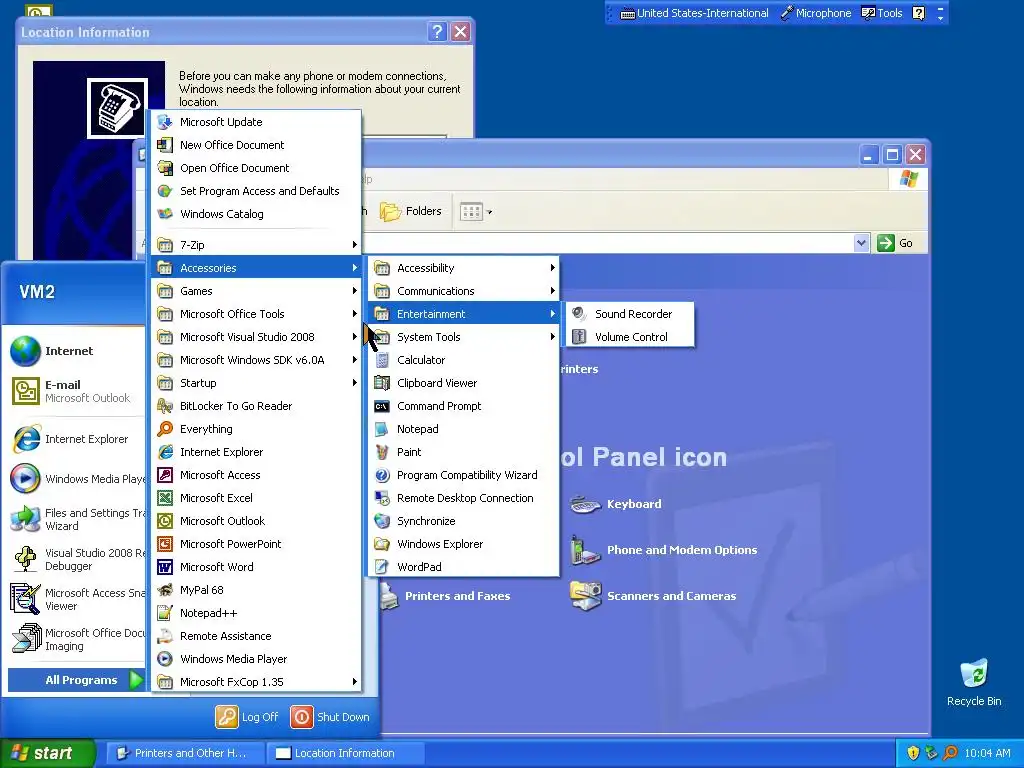Open the address bar dropdown arrow
Viewport: 1024px width, 768px height.
(x=861, y=243)
